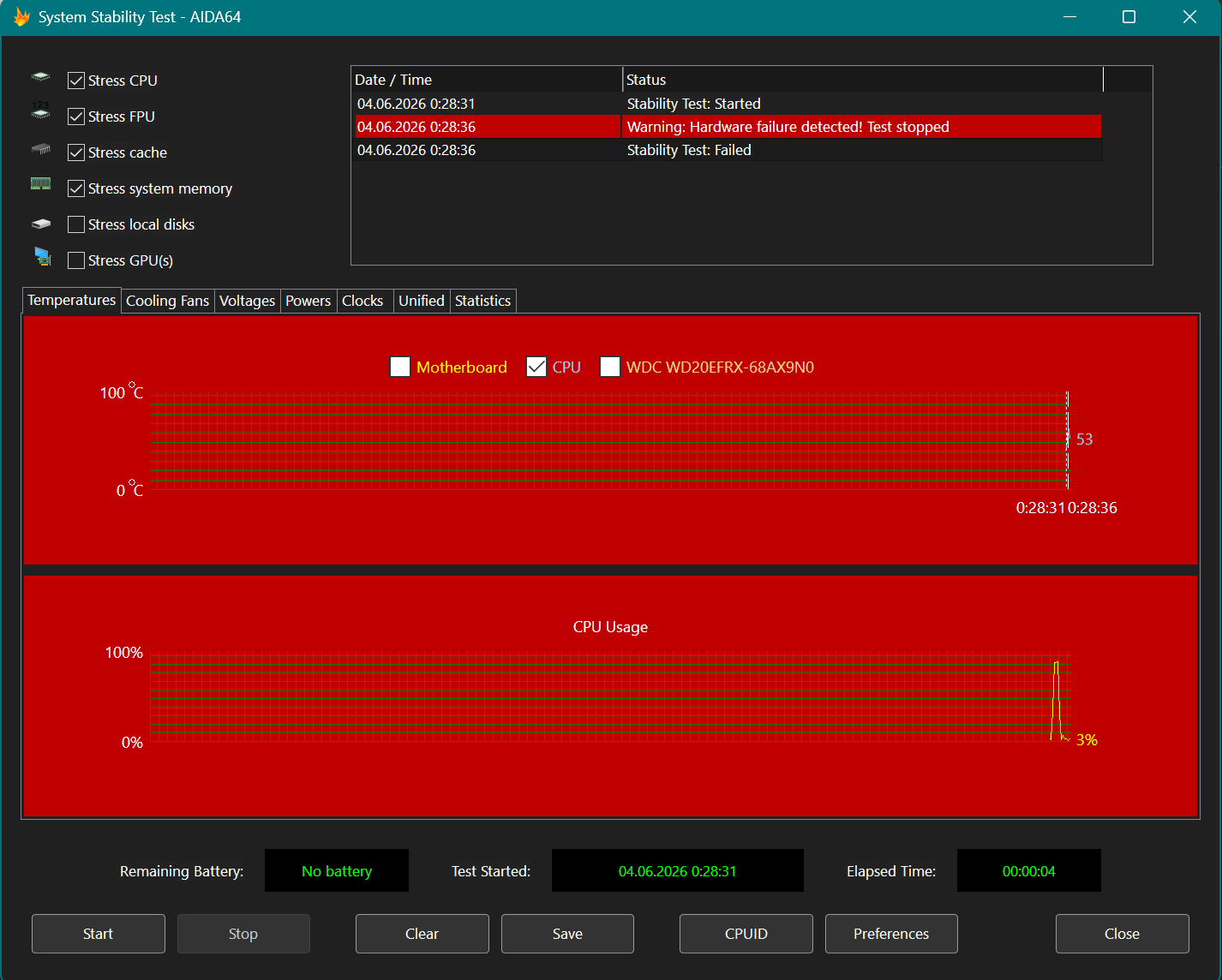
Task: Uncheck the Stress CPU checkbox
Action: click(76, 81)
